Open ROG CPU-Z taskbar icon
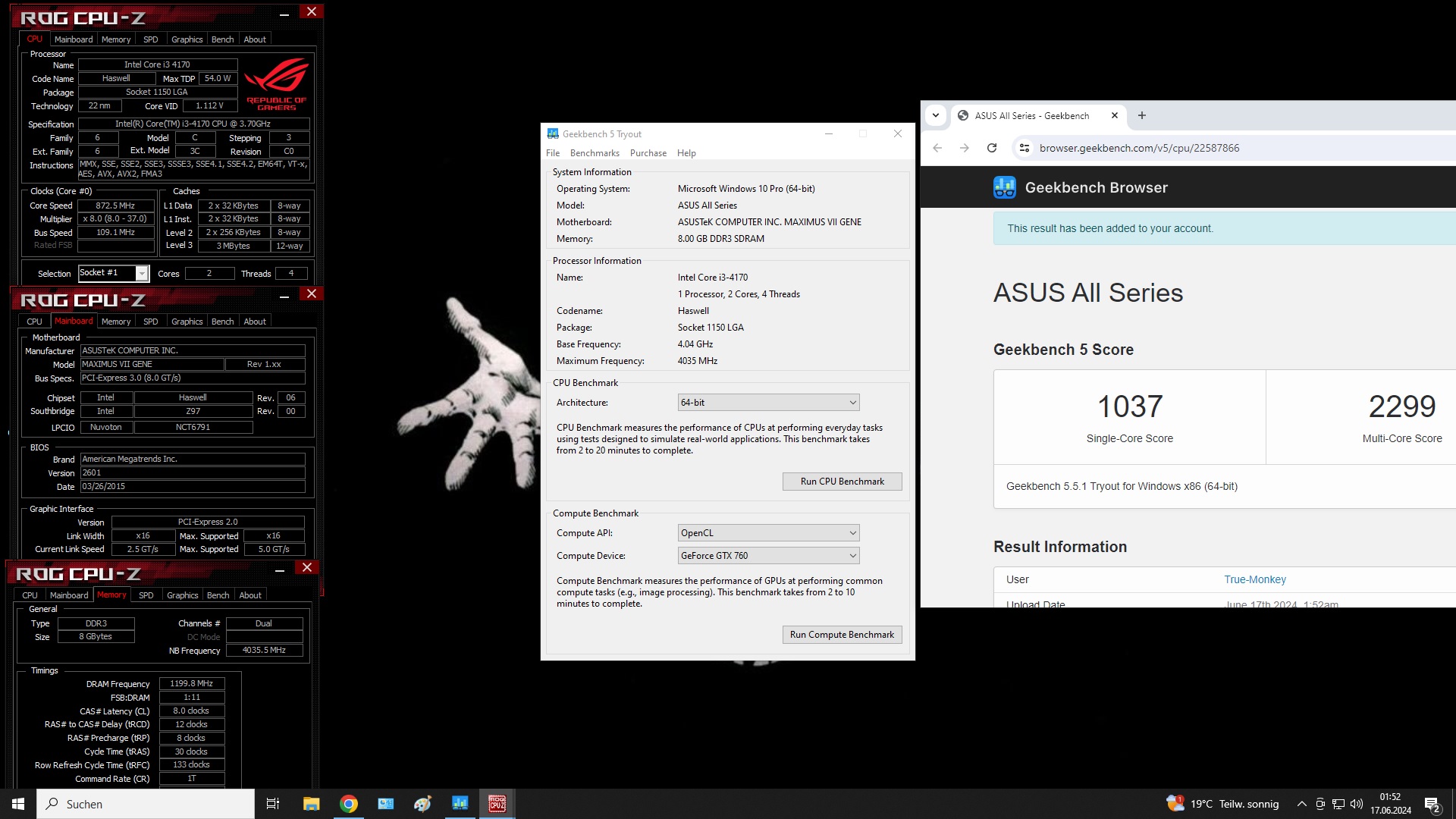The width and height of the screenshot is (1456, 819). tap(497, 804)
